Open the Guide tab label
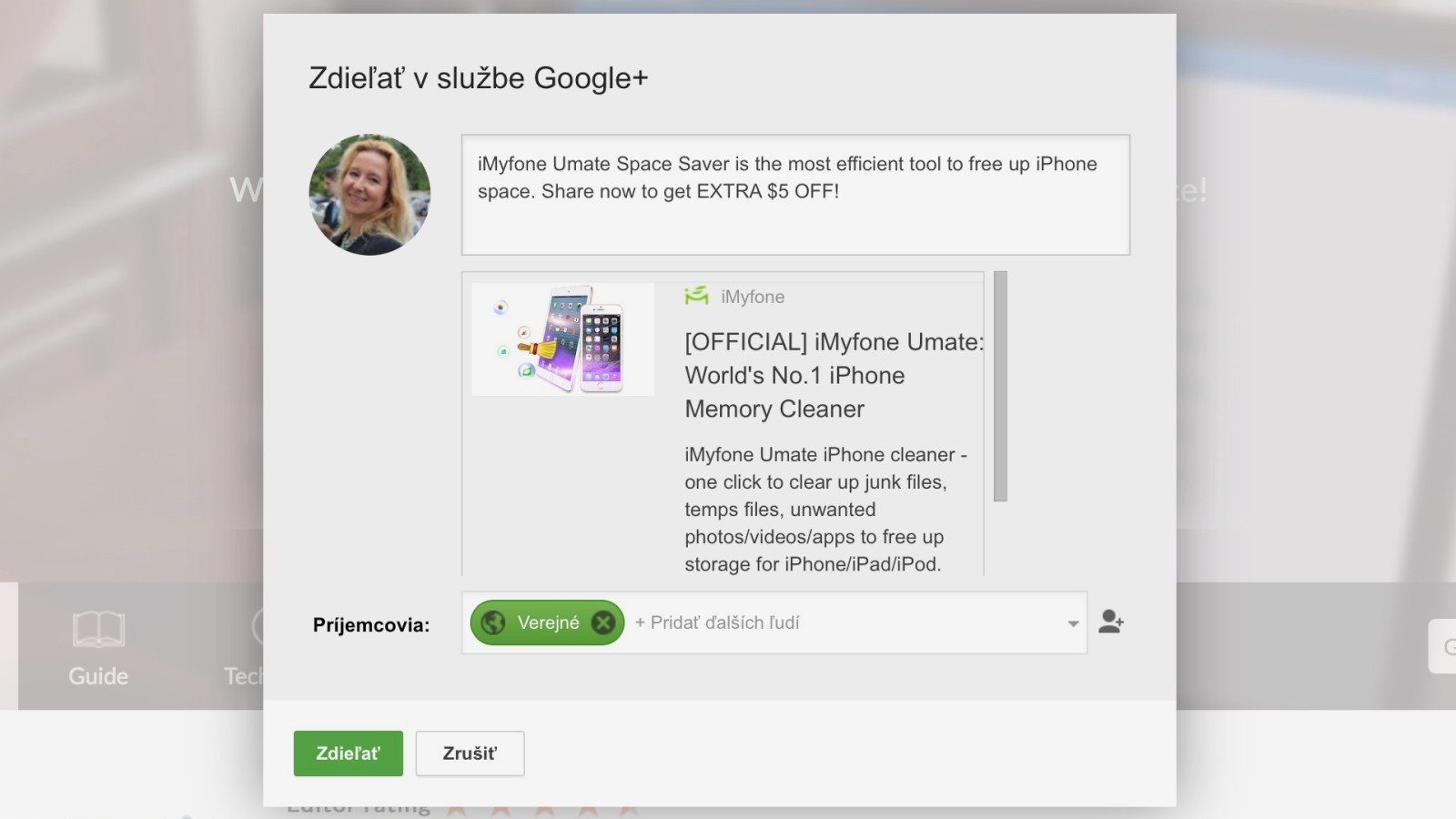The image size is (1456, 819). 98,676
